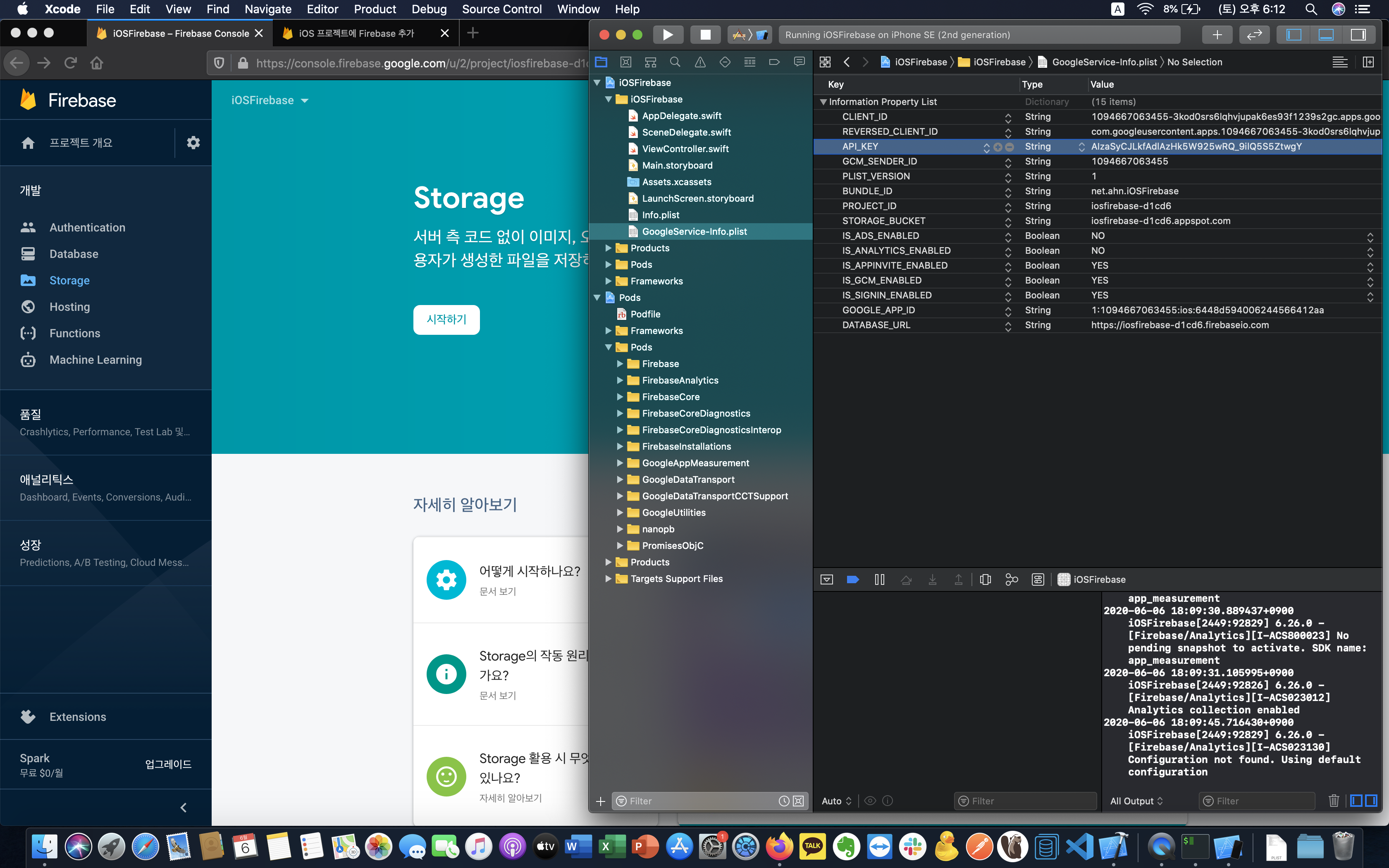Screen dimensions: 1389x868
Task: Toggle the right inspector panel visibility
Action: [x=1358, y=34]
